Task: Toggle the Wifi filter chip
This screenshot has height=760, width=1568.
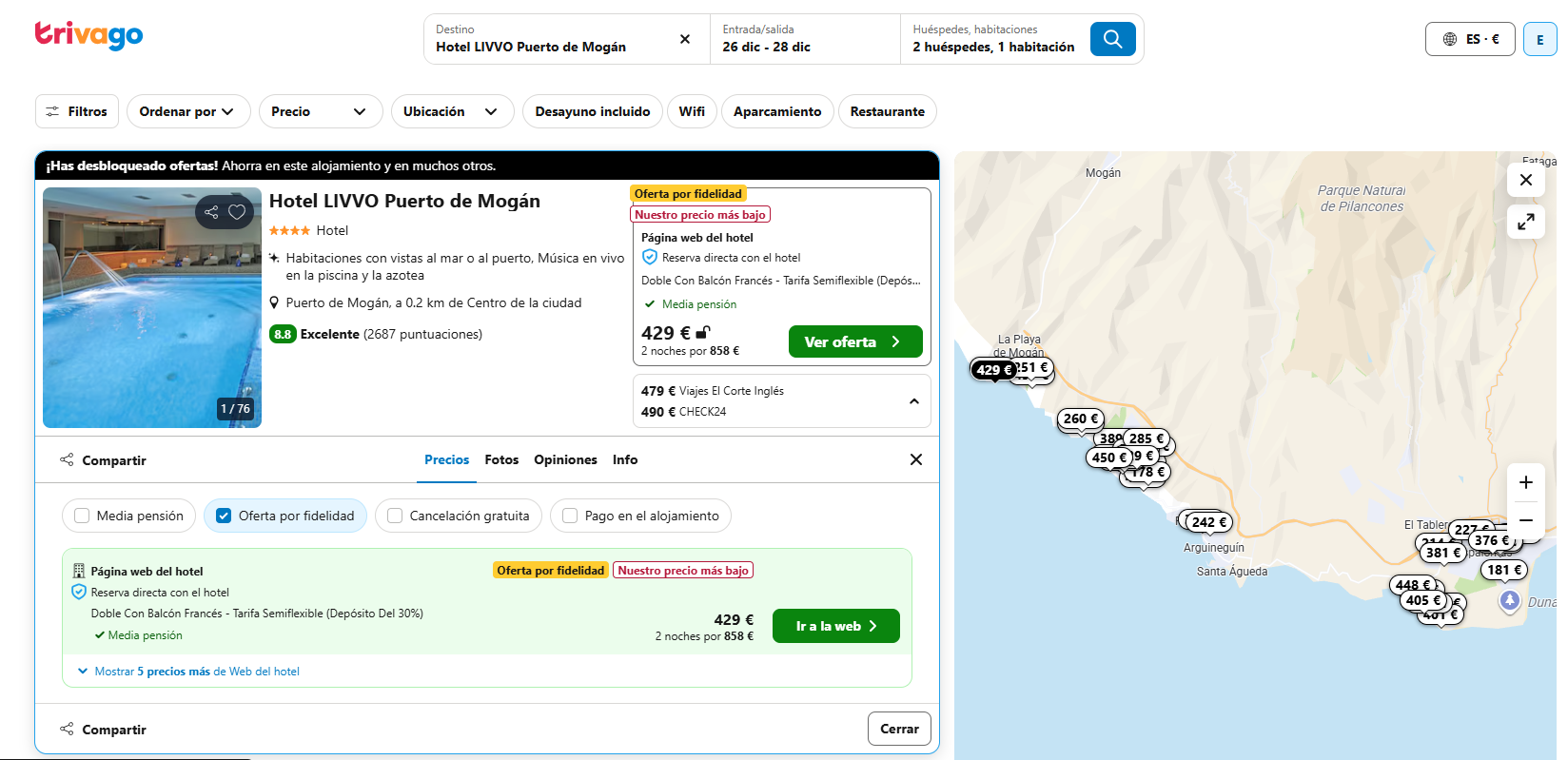Action: (692, 111)
